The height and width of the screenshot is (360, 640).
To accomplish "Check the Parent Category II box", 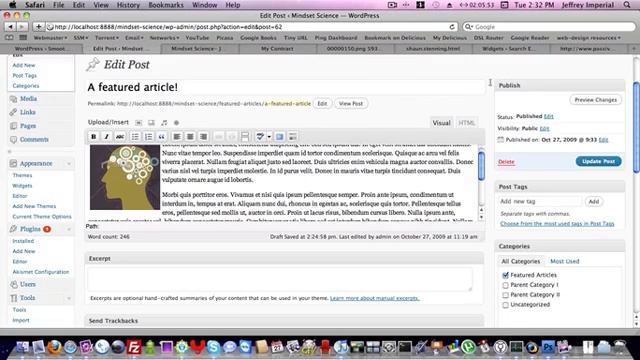I will pos(505,295).
